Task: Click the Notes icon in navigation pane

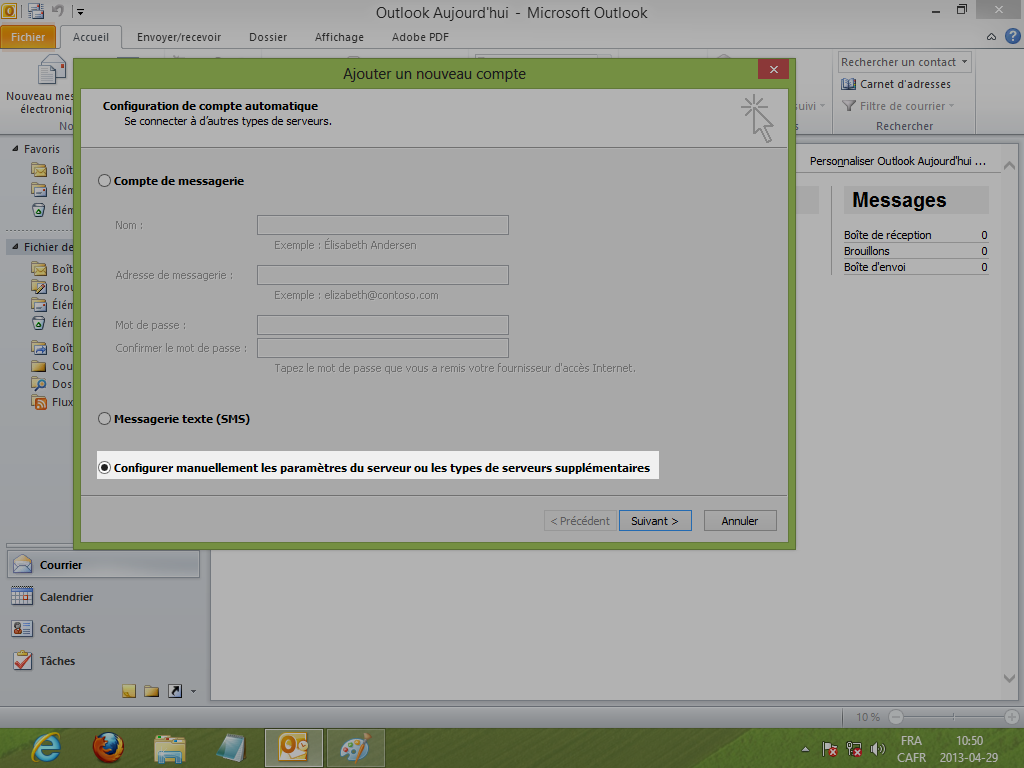Action: (x=129, y=691)
